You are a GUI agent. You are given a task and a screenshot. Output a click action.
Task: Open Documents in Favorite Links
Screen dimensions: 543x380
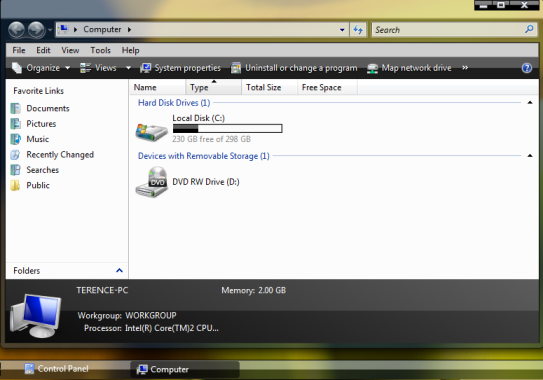click(48, 108)
